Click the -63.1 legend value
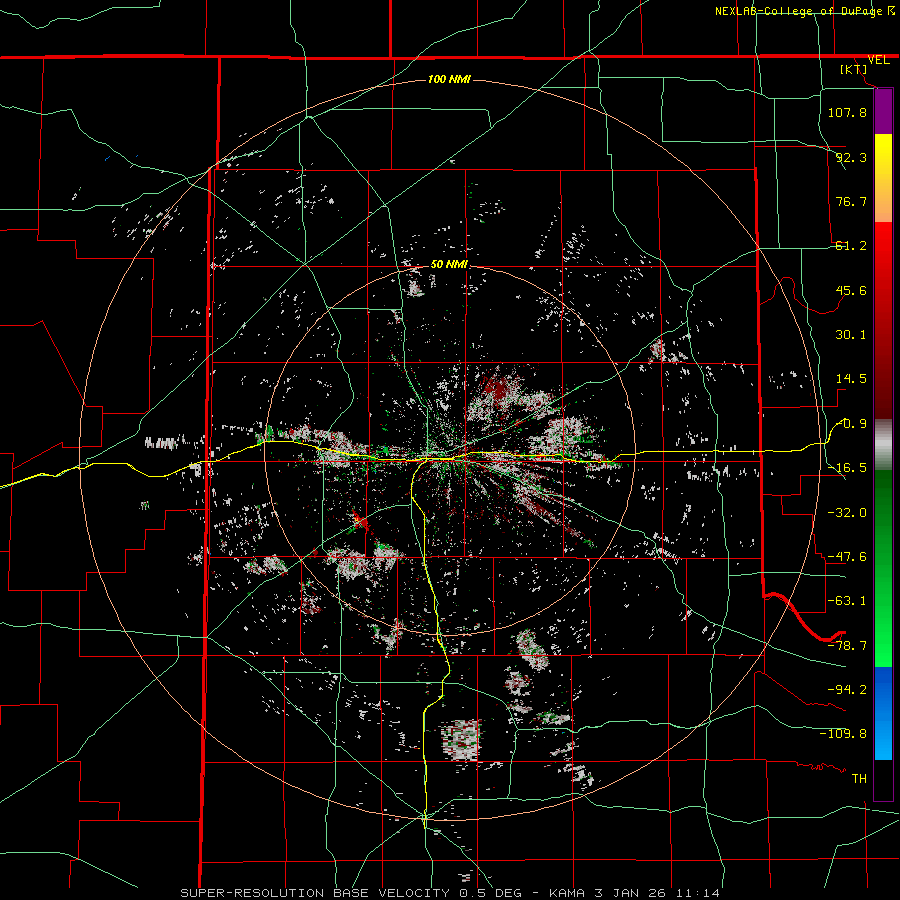 tap(847, 601)
